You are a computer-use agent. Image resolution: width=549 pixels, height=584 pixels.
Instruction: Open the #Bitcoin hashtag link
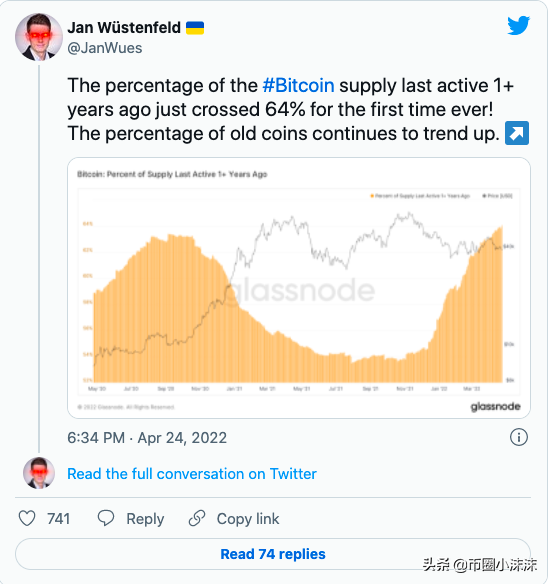pyautogui.click(x=299, y=85)
